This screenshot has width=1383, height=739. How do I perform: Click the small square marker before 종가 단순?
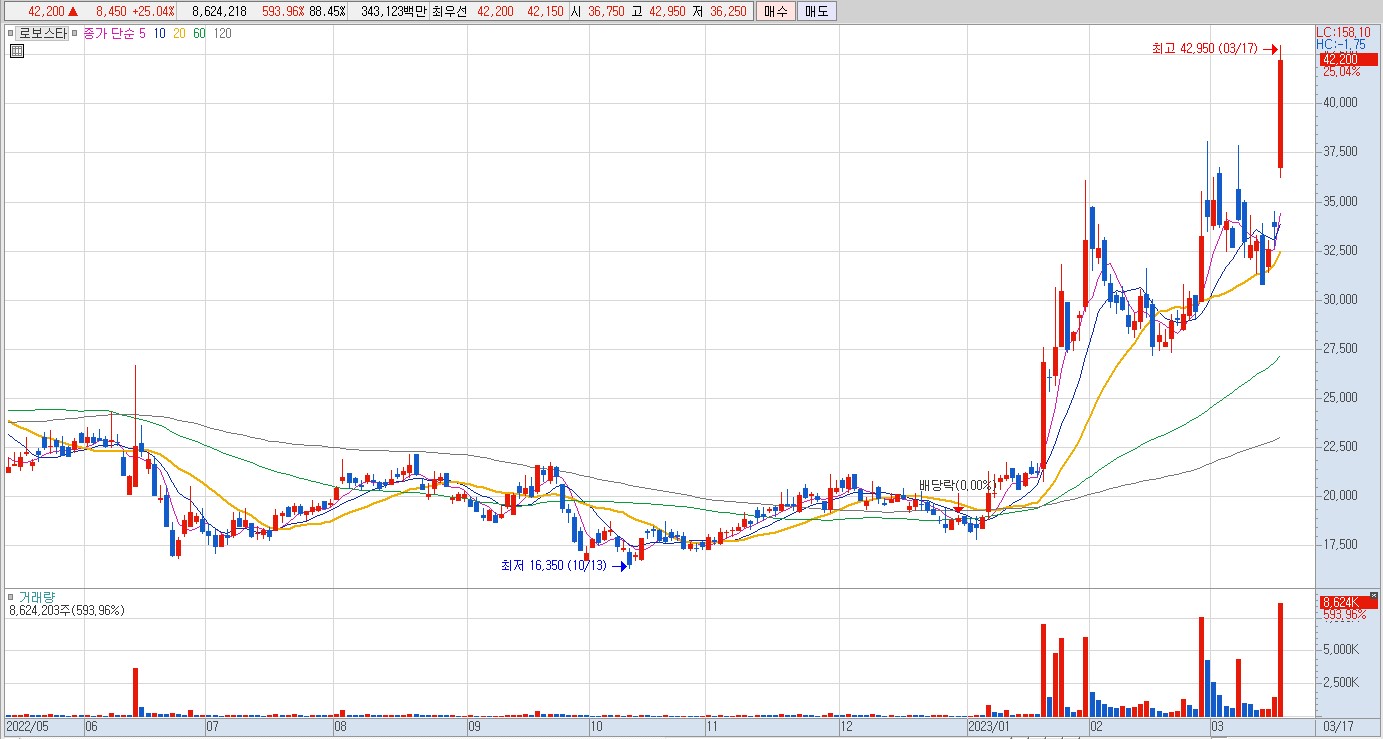pyautogui.click(x=76, y=33)
